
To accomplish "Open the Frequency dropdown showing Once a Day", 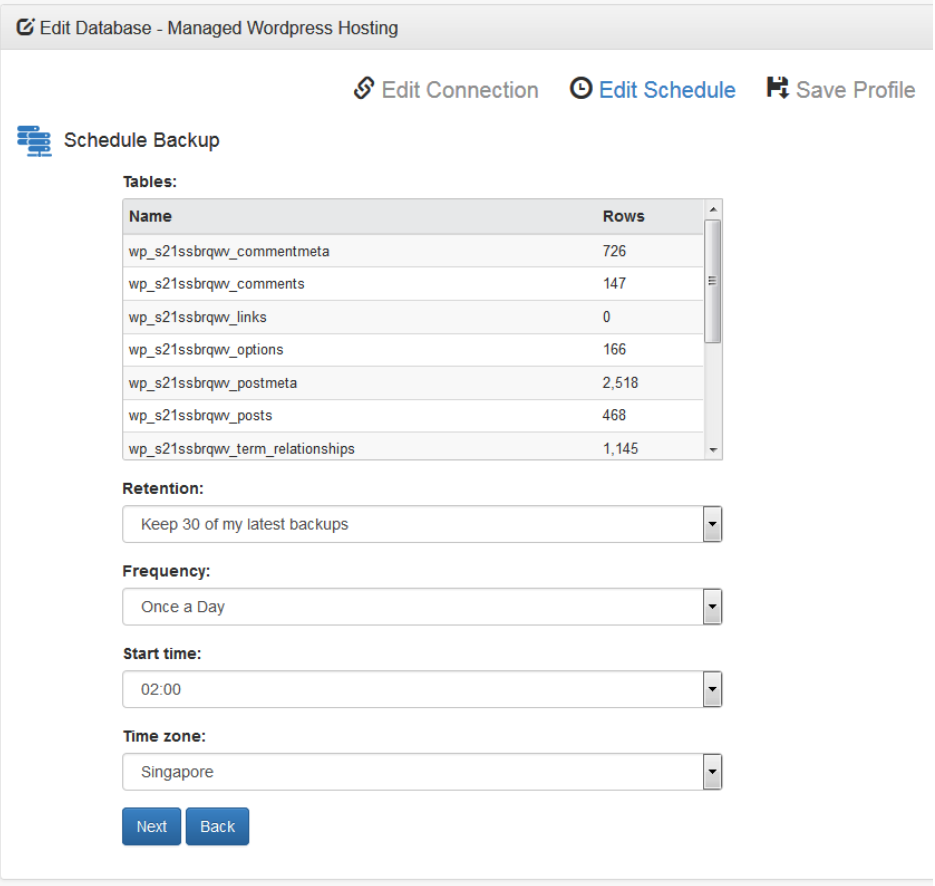I will (x=422, y=607).
